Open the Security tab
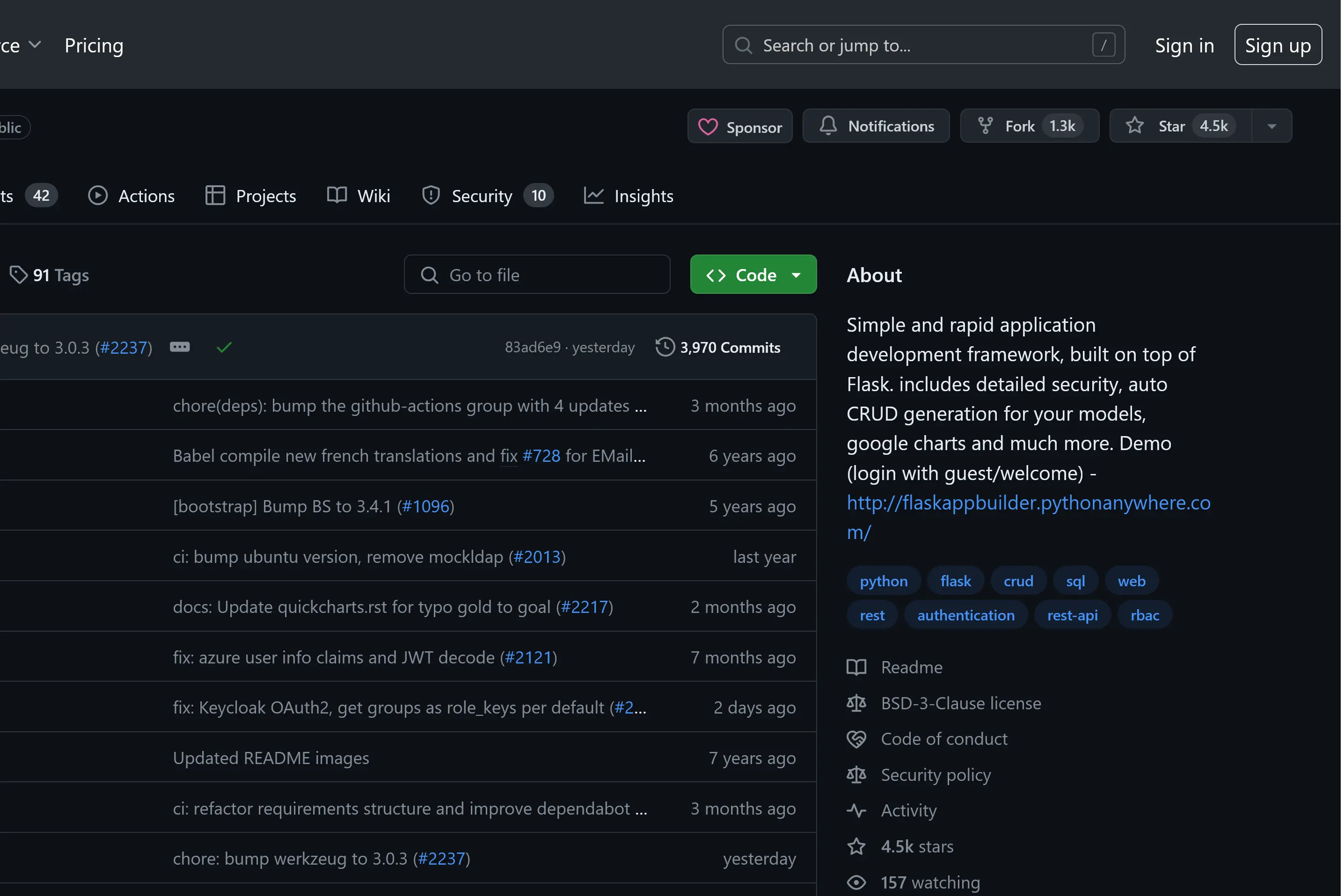The height and width of the screenshot is (896, 1344). tap(487, 196)
